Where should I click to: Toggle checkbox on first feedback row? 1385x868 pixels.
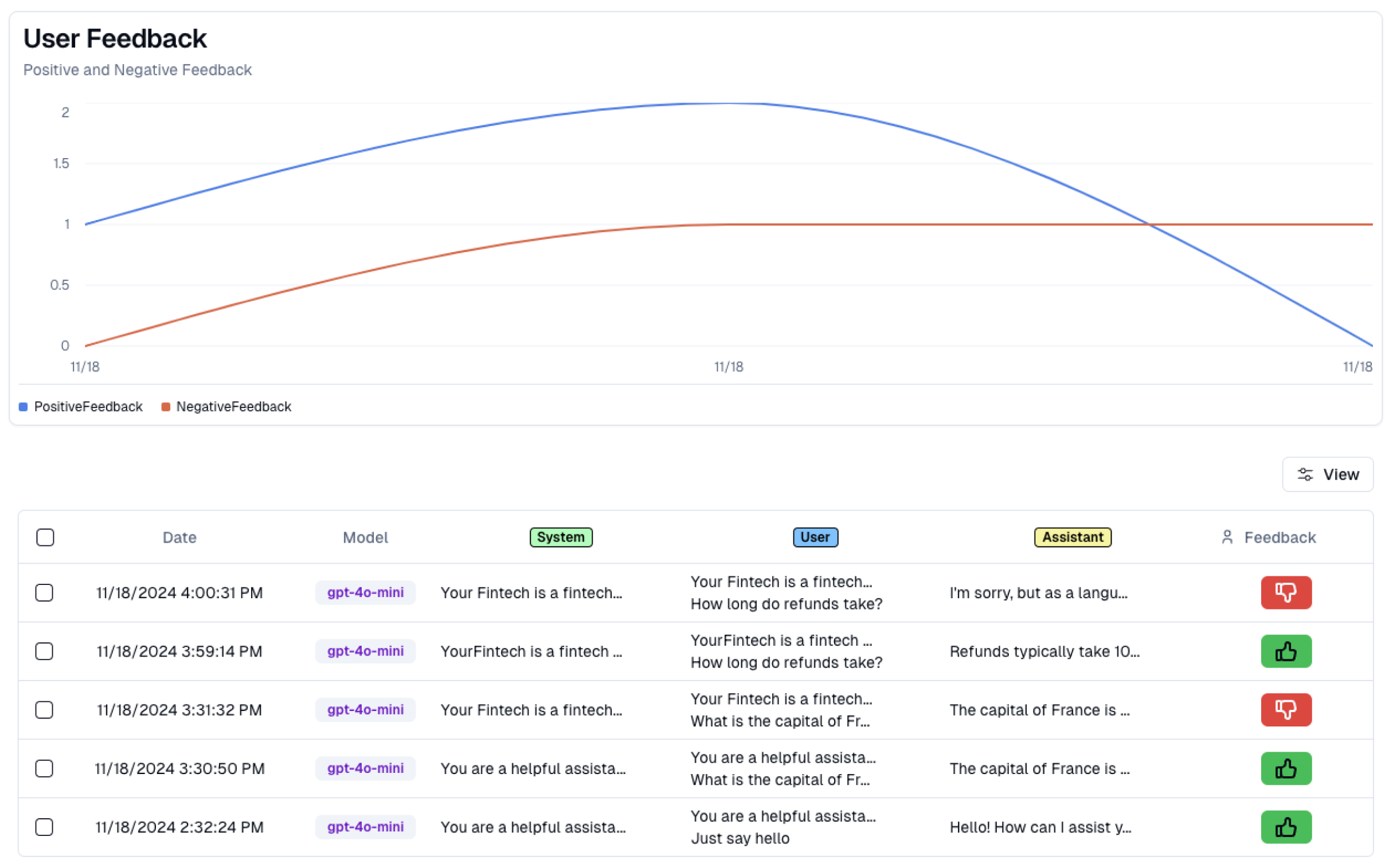click(45, 592)
